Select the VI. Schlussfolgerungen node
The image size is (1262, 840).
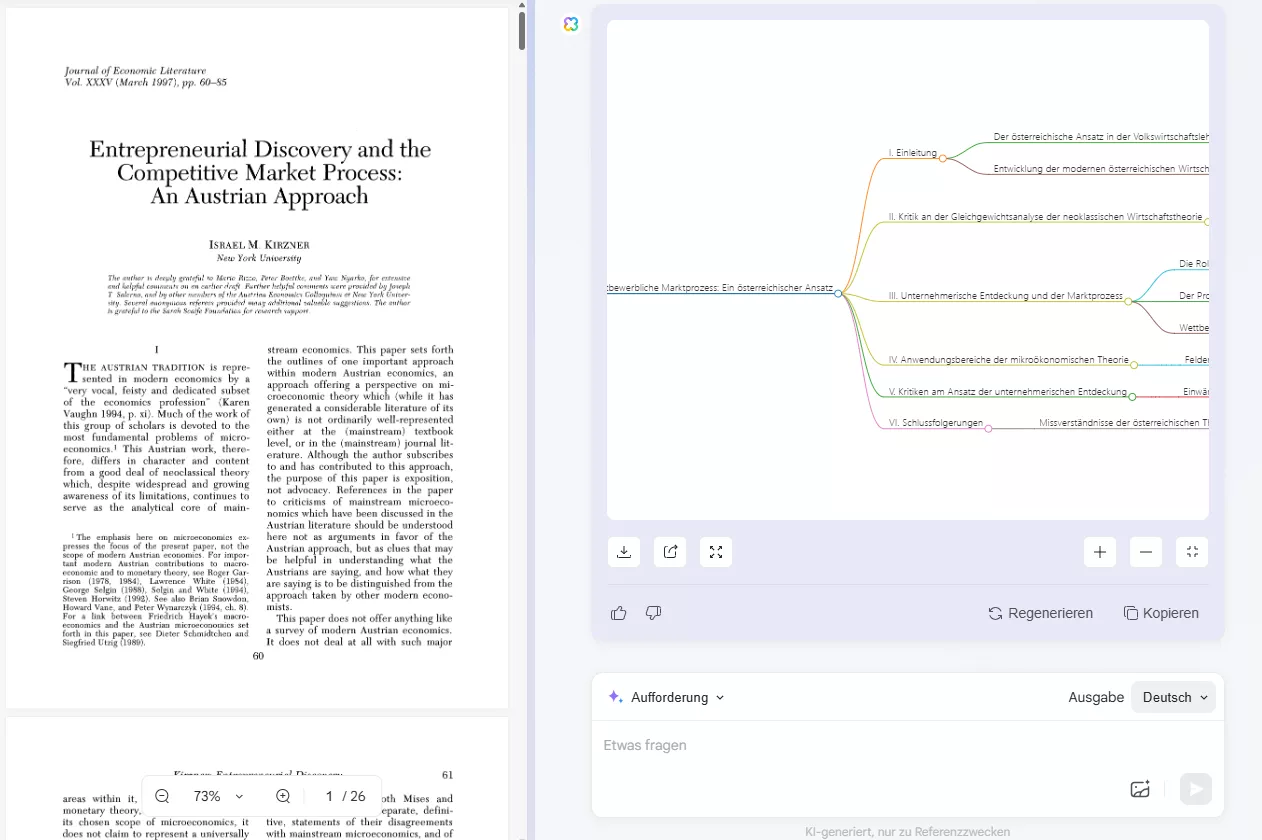pyautogui.click(x=935, y=423)
